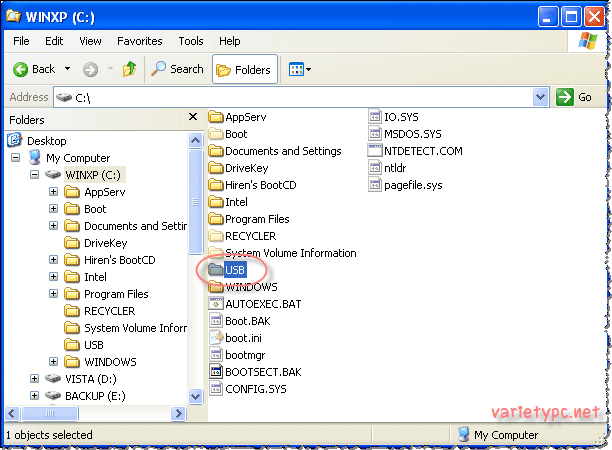The height and width of the screenshot is (450, 612).
Task: Expand Documents and Settings in tree
Action: (53, 226)
